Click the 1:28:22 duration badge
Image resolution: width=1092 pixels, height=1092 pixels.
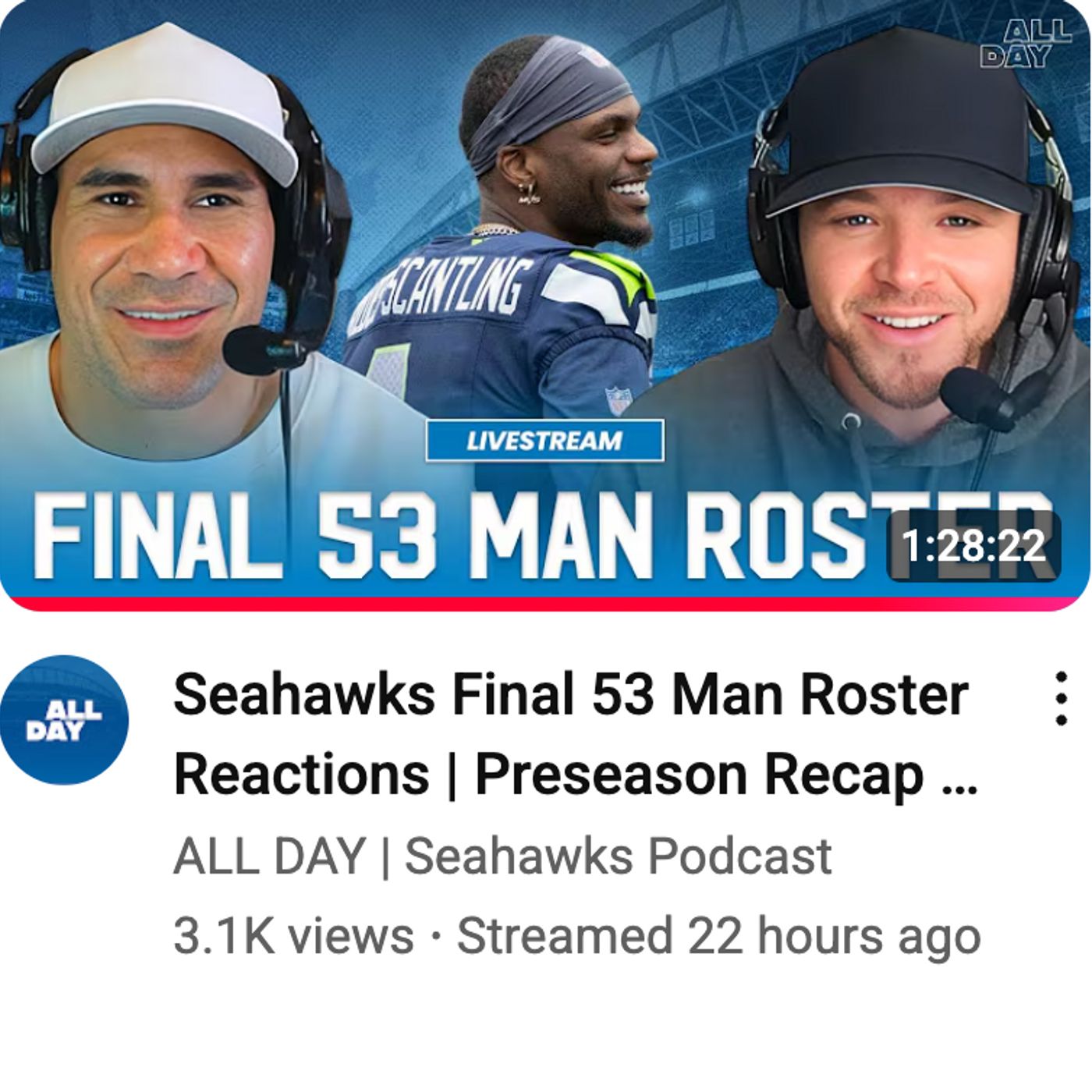pyautogui.click(x=973, y=545)
